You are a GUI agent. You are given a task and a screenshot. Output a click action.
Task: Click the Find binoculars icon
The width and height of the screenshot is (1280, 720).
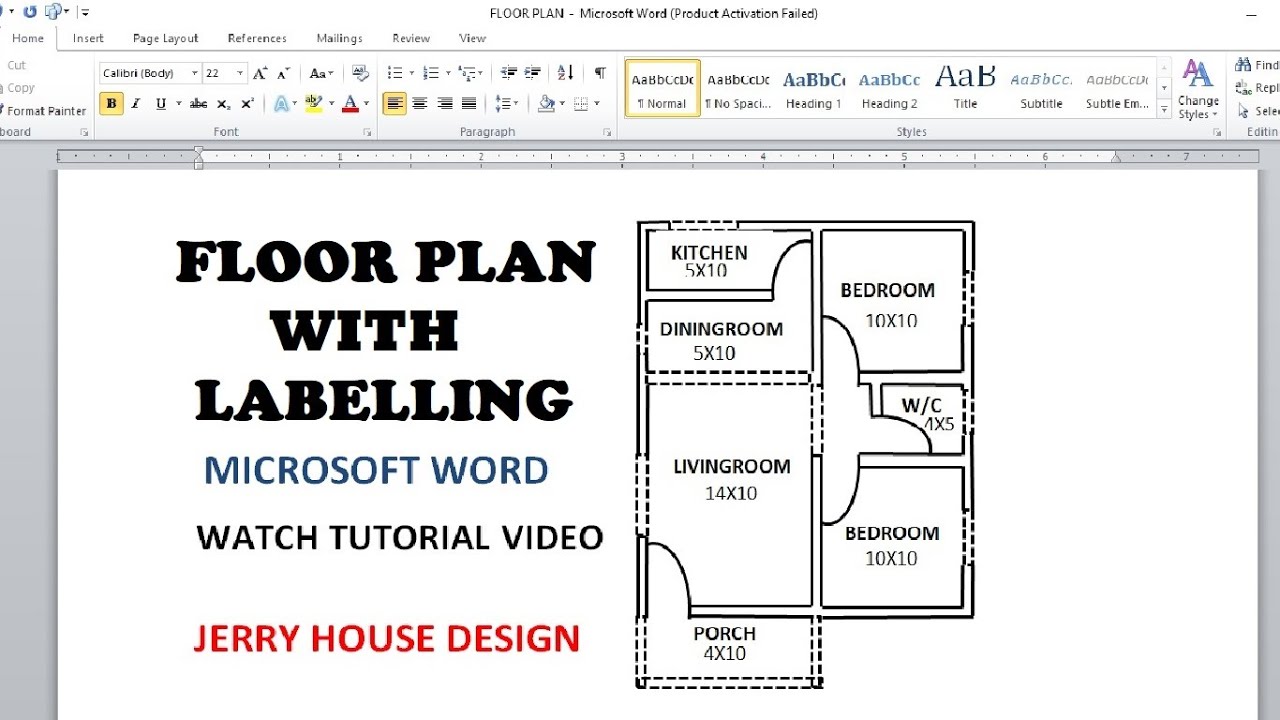point(1244,65)
